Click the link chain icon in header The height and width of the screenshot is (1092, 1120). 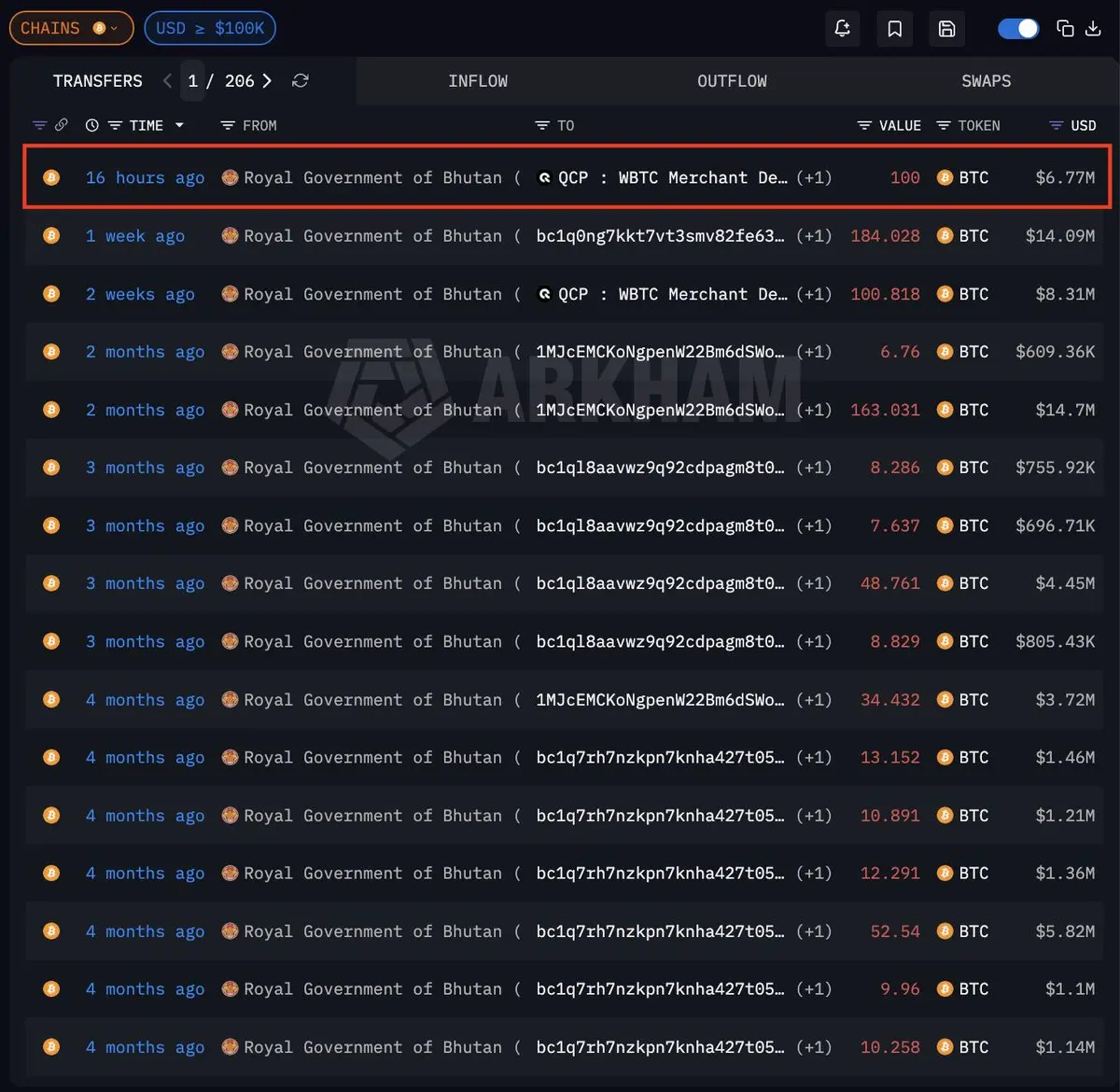click(62, 125)
